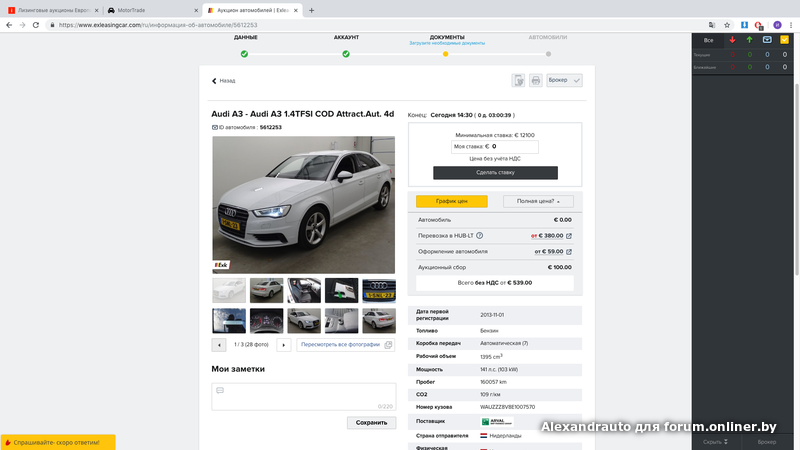The image size is (800, 450).
Task: Click the main white Audi A3 photo
Action: click(304, 205)
